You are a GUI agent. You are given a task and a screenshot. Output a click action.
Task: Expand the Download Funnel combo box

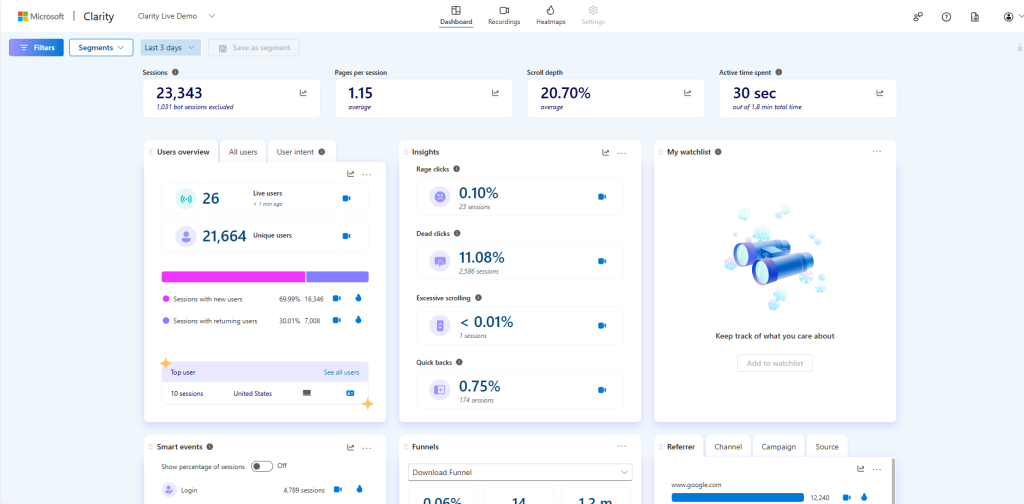[x=521, y=472]
